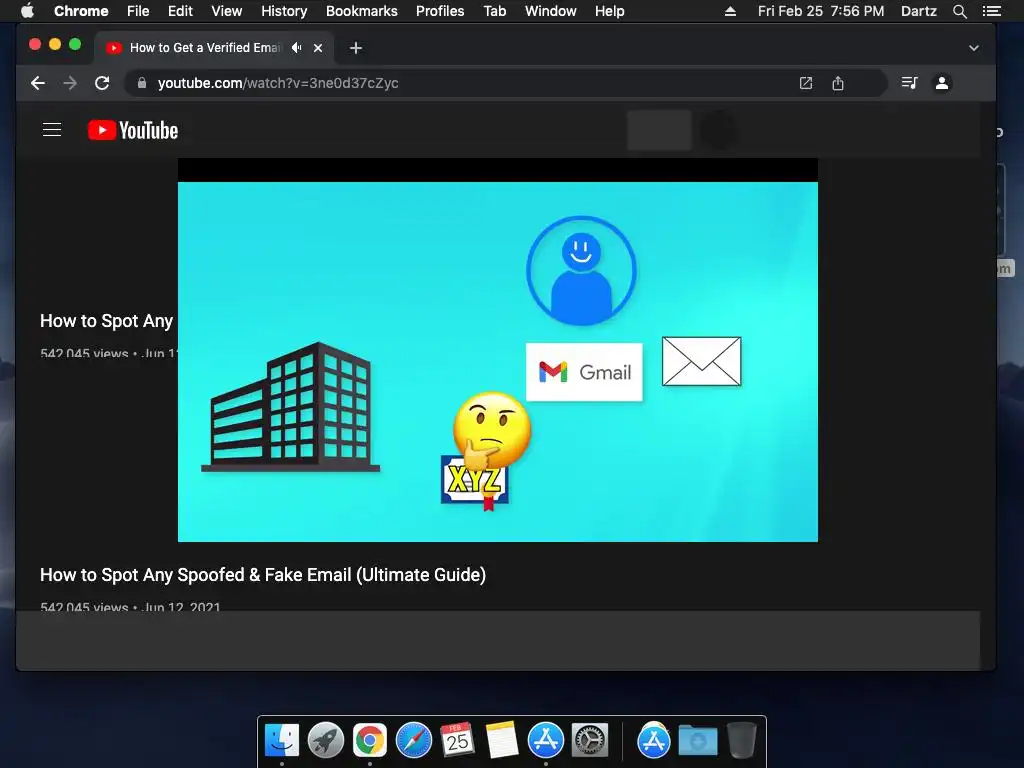This screenshot has height=768, width=1024.
Task: Open the App Store icon beside Notes
Action: click(545, 741)
